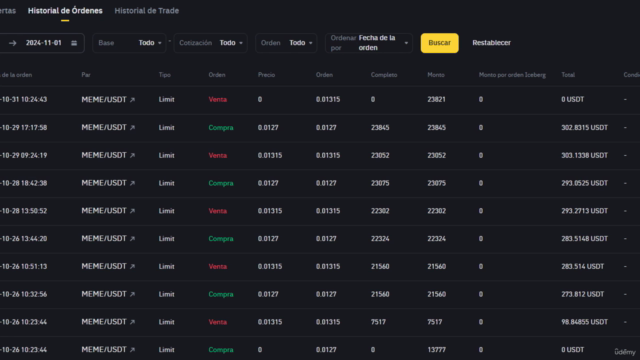640x360 pixels.
Task: Open MEME/USDT link icon in the 10-29 09:24:19 row
Action: pyautogui.click(x=132, y=156)
